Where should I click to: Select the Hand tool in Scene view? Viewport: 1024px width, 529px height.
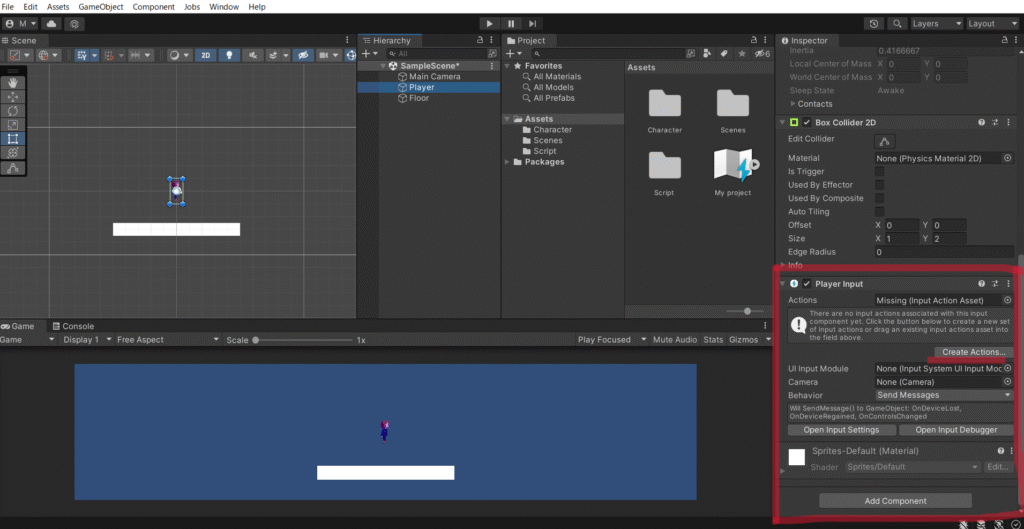(x=14, y=83)
